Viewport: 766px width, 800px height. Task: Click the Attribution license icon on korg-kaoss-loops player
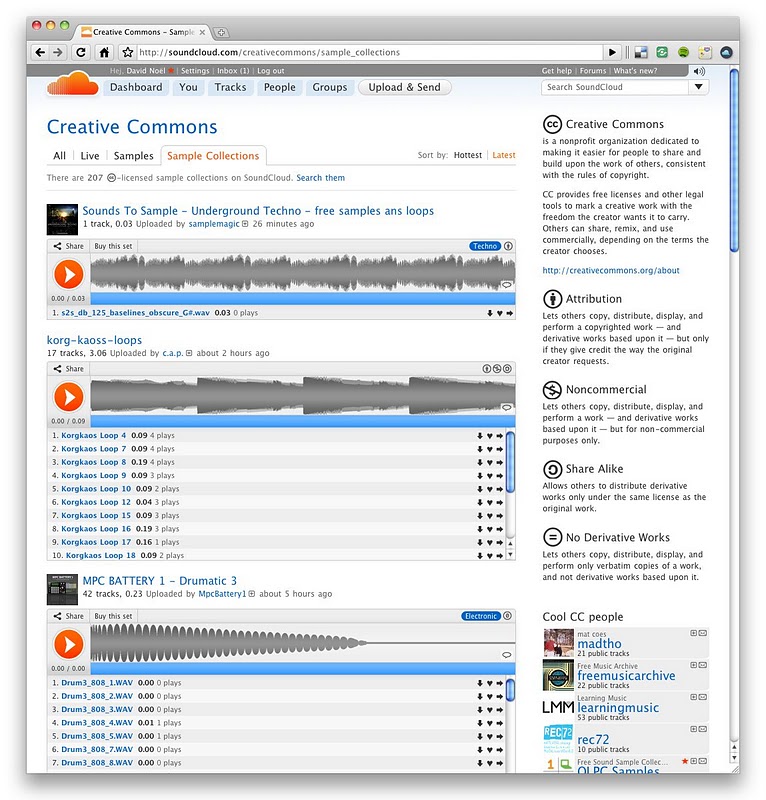(x=487, y=369)
